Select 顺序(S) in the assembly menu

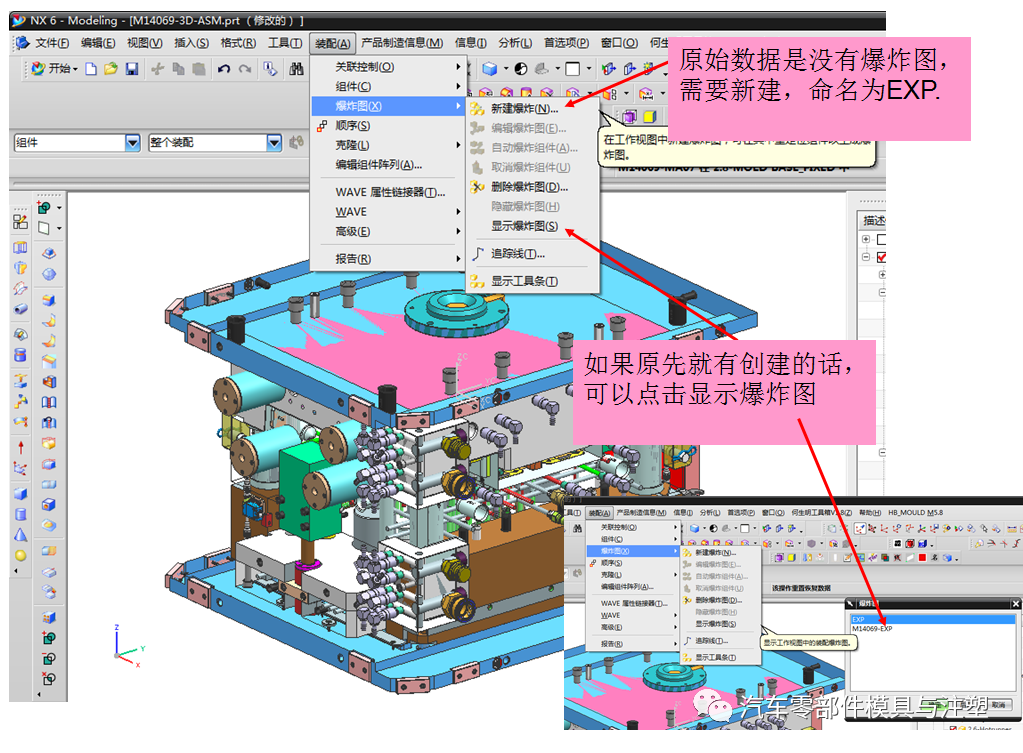pos(389,125)
